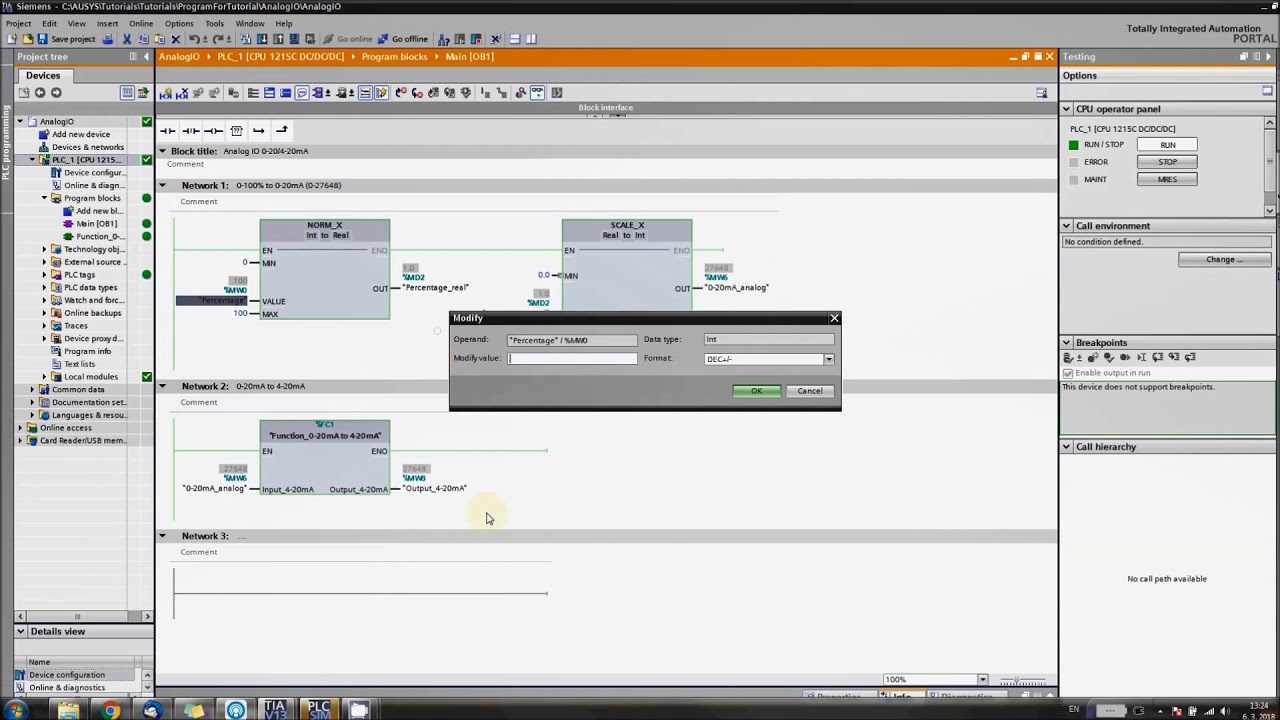Click the Print icon in the toolbar
This screenshot has width=1280, height=720.
107,39
